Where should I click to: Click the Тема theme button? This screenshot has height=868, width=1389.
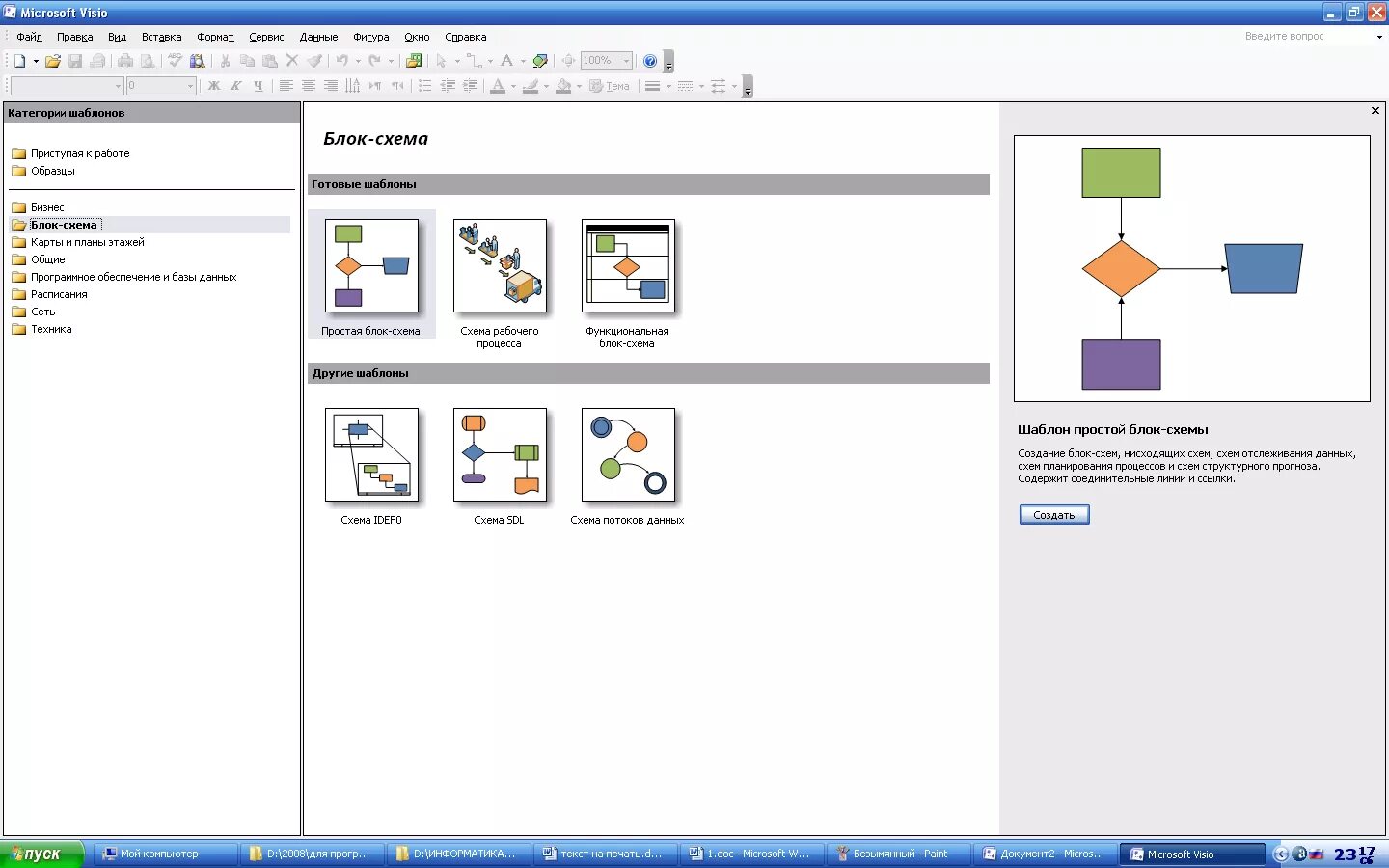(x=610, y=86)
